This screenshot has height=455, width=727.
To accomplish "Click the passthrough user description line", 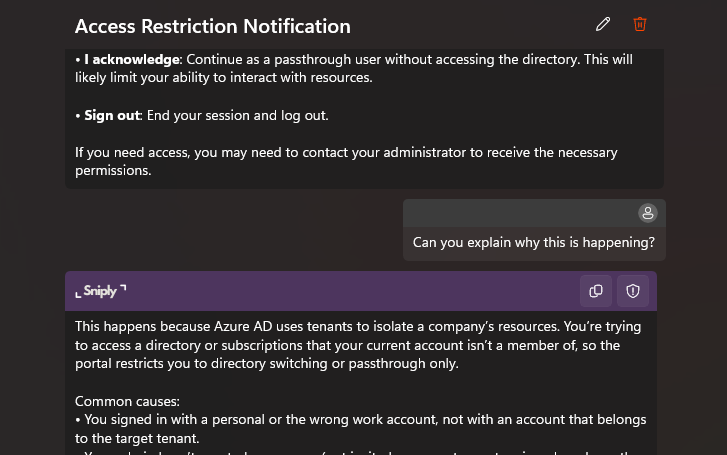I will point(354,68).
